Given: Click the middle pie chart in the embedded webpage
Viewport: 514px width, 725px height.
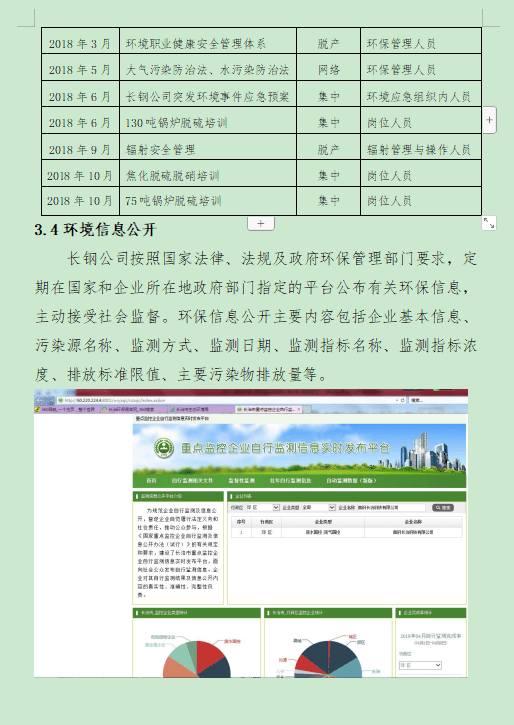Looking at the screenshot, I should (329, 659).
